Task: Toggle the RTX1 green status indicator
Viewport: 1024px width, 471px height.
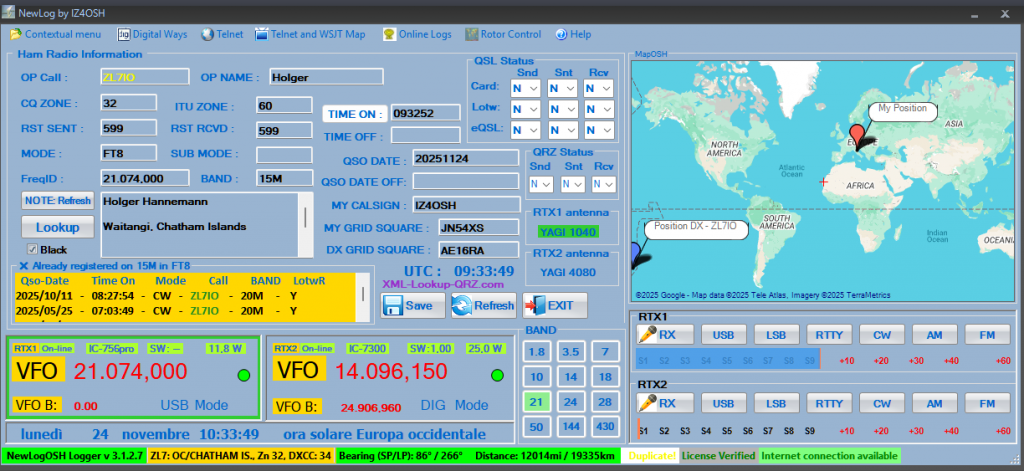Action: click(241, 376)
